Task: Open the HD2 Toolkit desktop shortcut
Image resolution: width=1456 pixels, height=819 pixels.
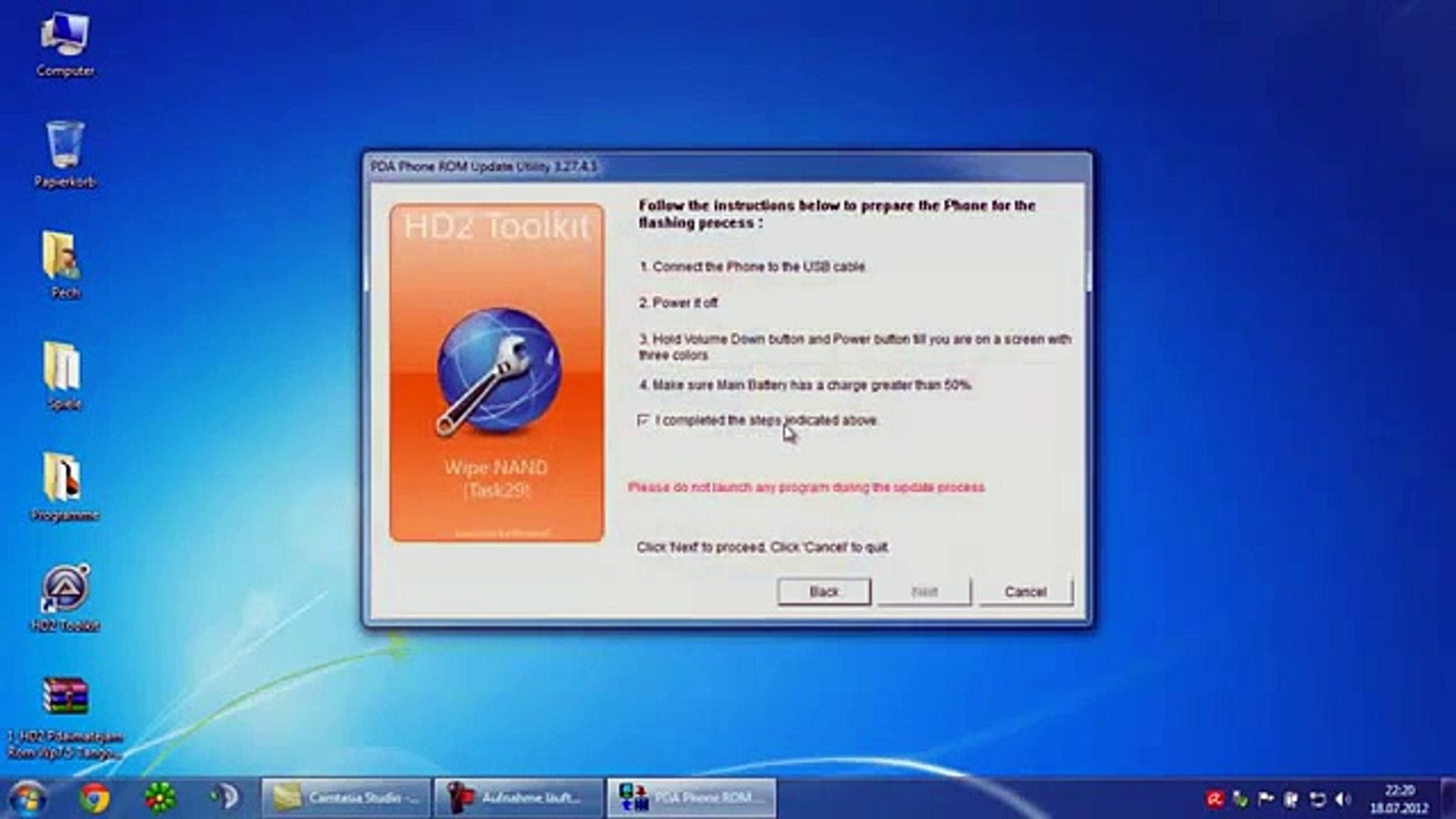Action: pos(65,590)
